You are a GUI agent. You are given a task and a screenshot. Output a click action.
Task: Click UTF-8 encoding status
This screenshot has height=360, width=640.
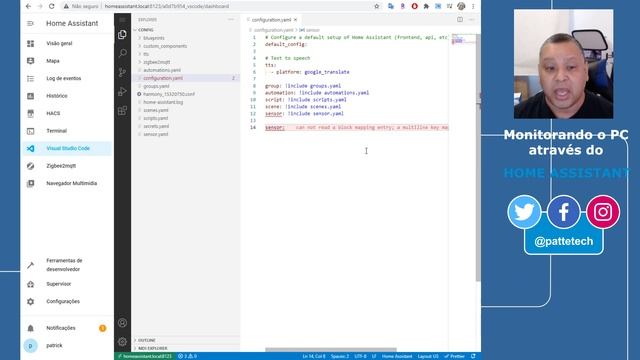(360, 356)
